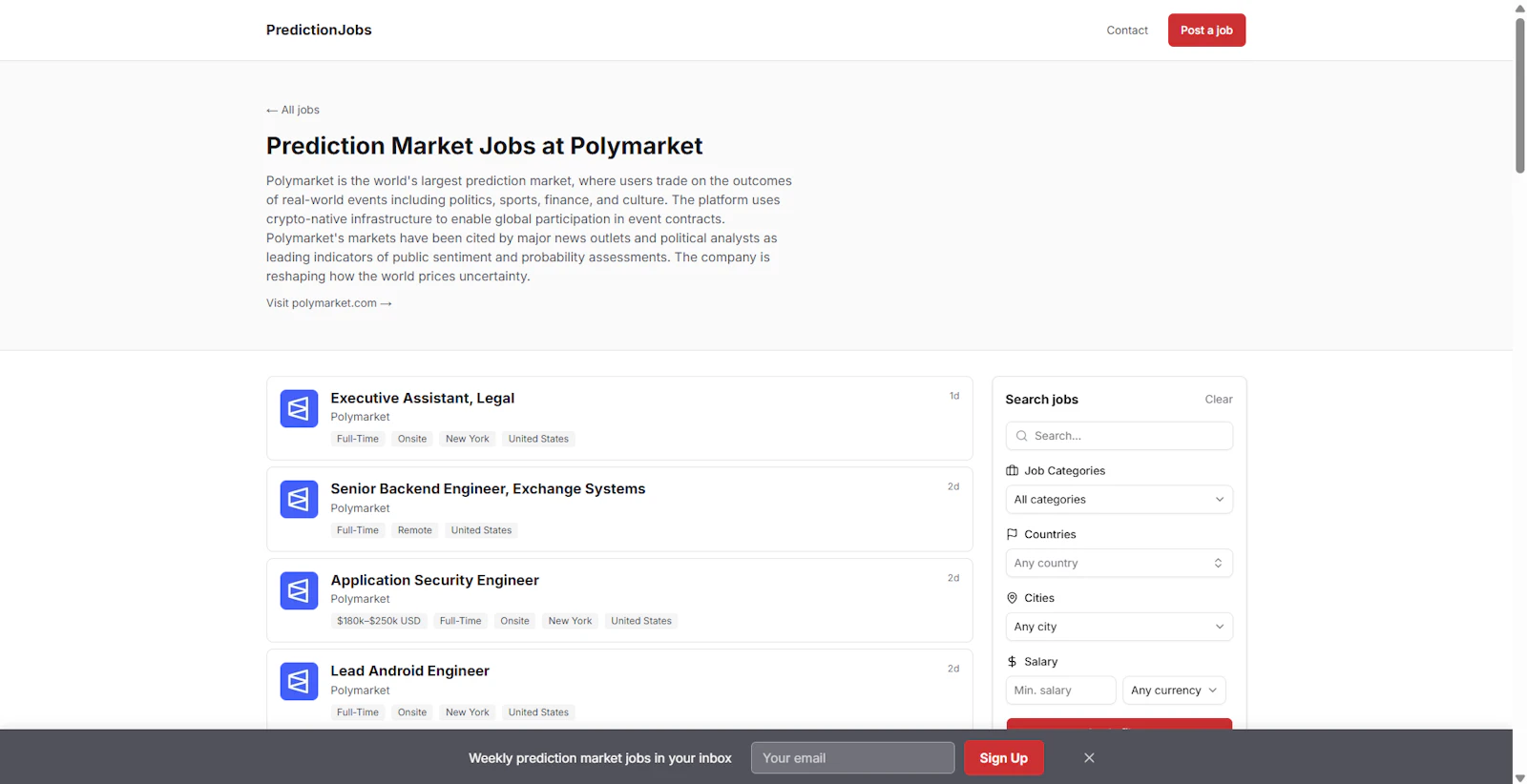Click the Polymarket logo beside Lead Android Engineer
The height and width of the screenshot is (784, 1527).
pos(299,682)
